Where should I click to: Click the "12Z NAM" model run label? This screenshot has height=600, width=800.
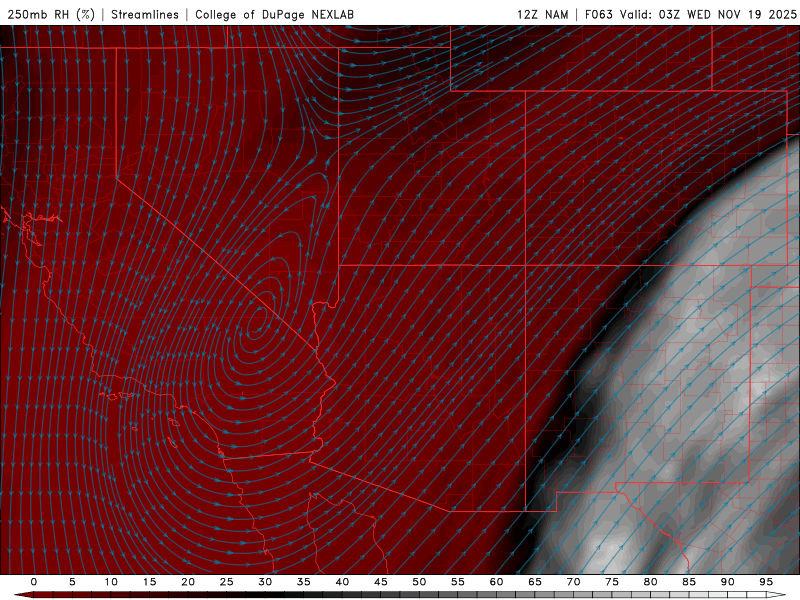point(542,14)
